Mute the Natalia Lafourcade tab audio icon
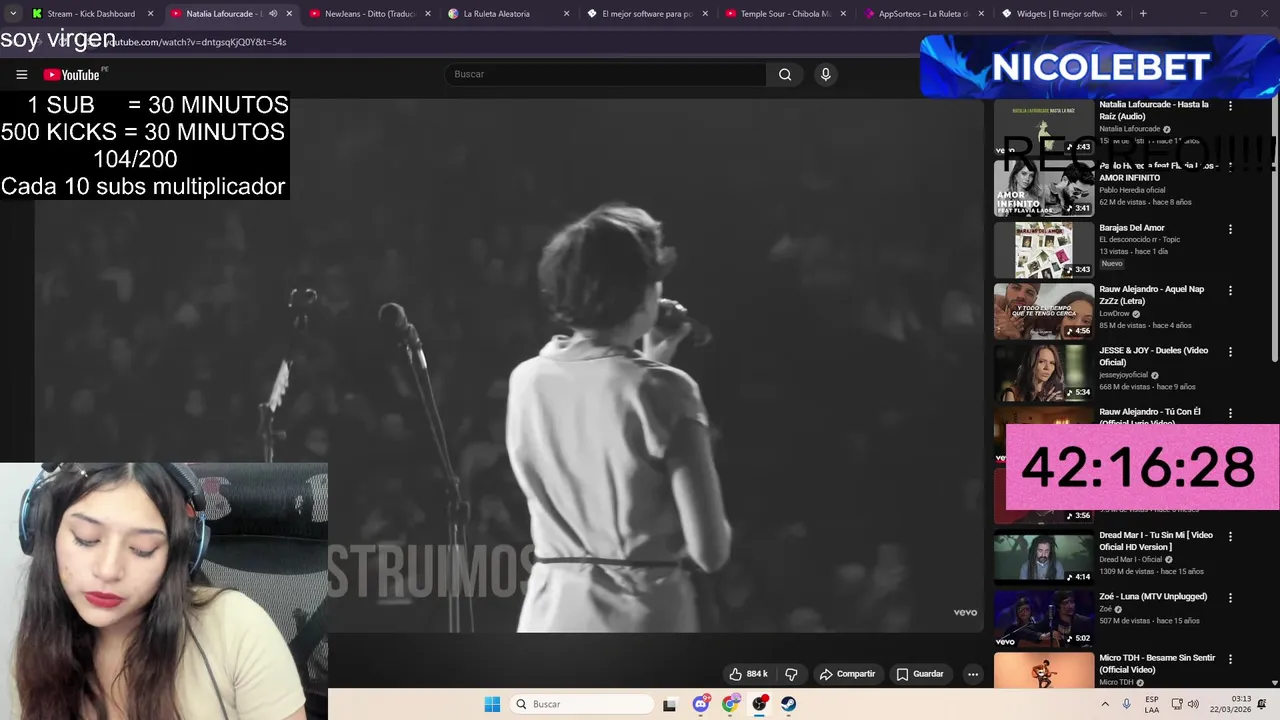This screenshot has height=720, width=1280. 273,14
